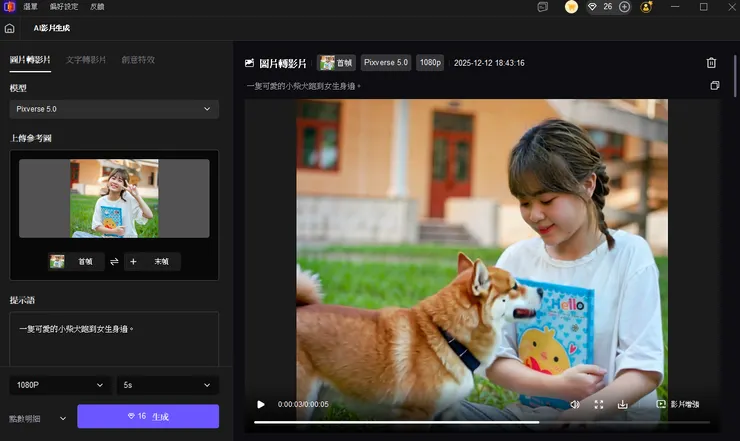Click the credit diamond balance 26

pos(600,7)
